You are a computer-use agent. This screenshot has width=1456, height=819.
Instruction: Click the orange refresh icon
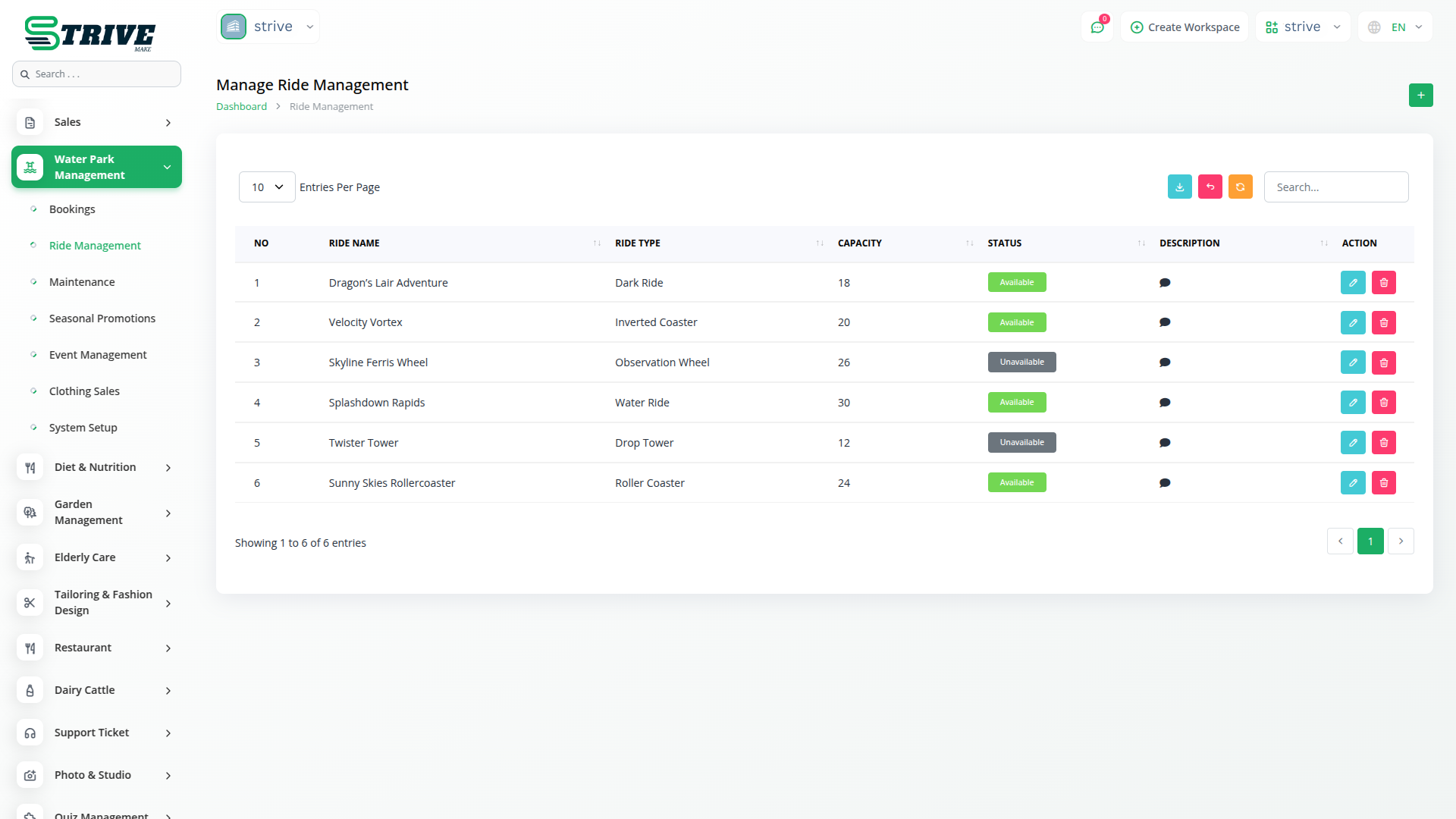click(1240, 187)
